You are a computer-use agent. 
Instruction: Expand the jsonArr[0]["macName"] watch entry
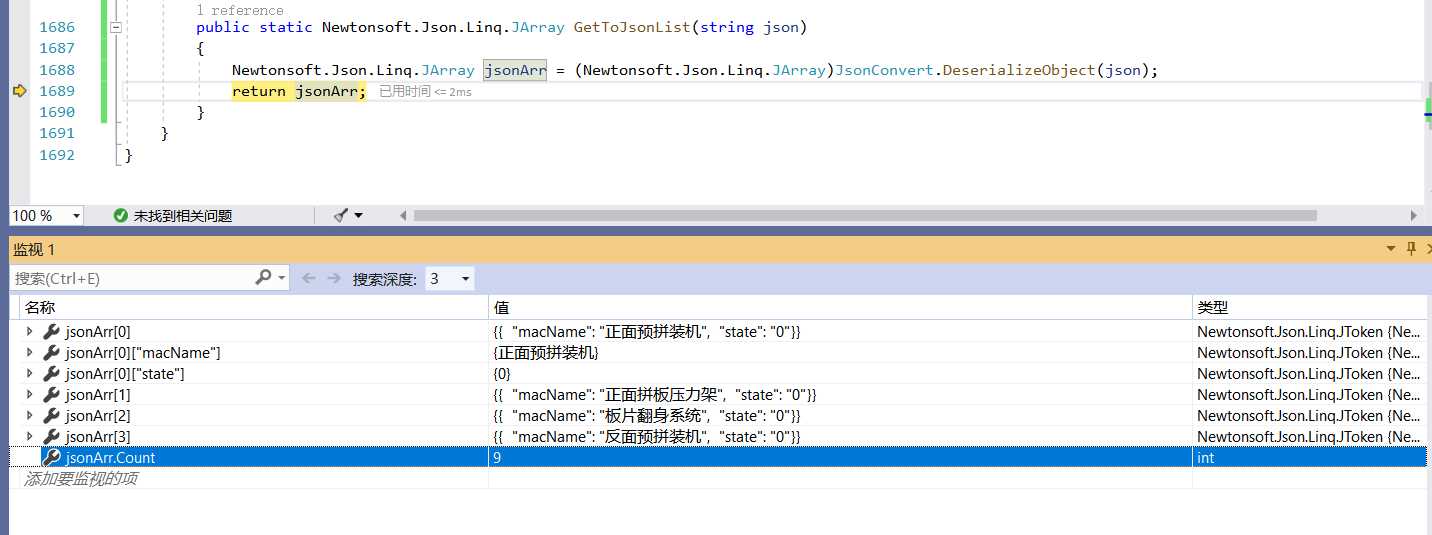29,352
